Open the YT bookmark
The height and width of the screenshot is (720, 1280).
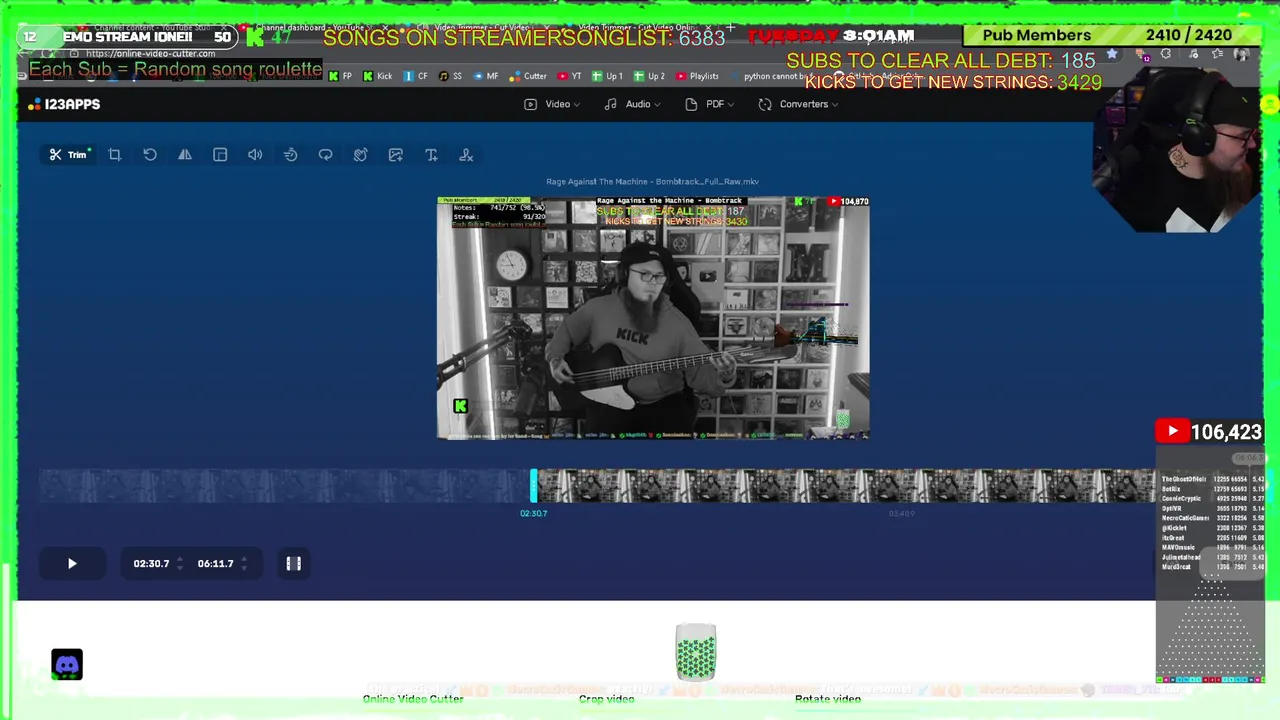[570, 76]
